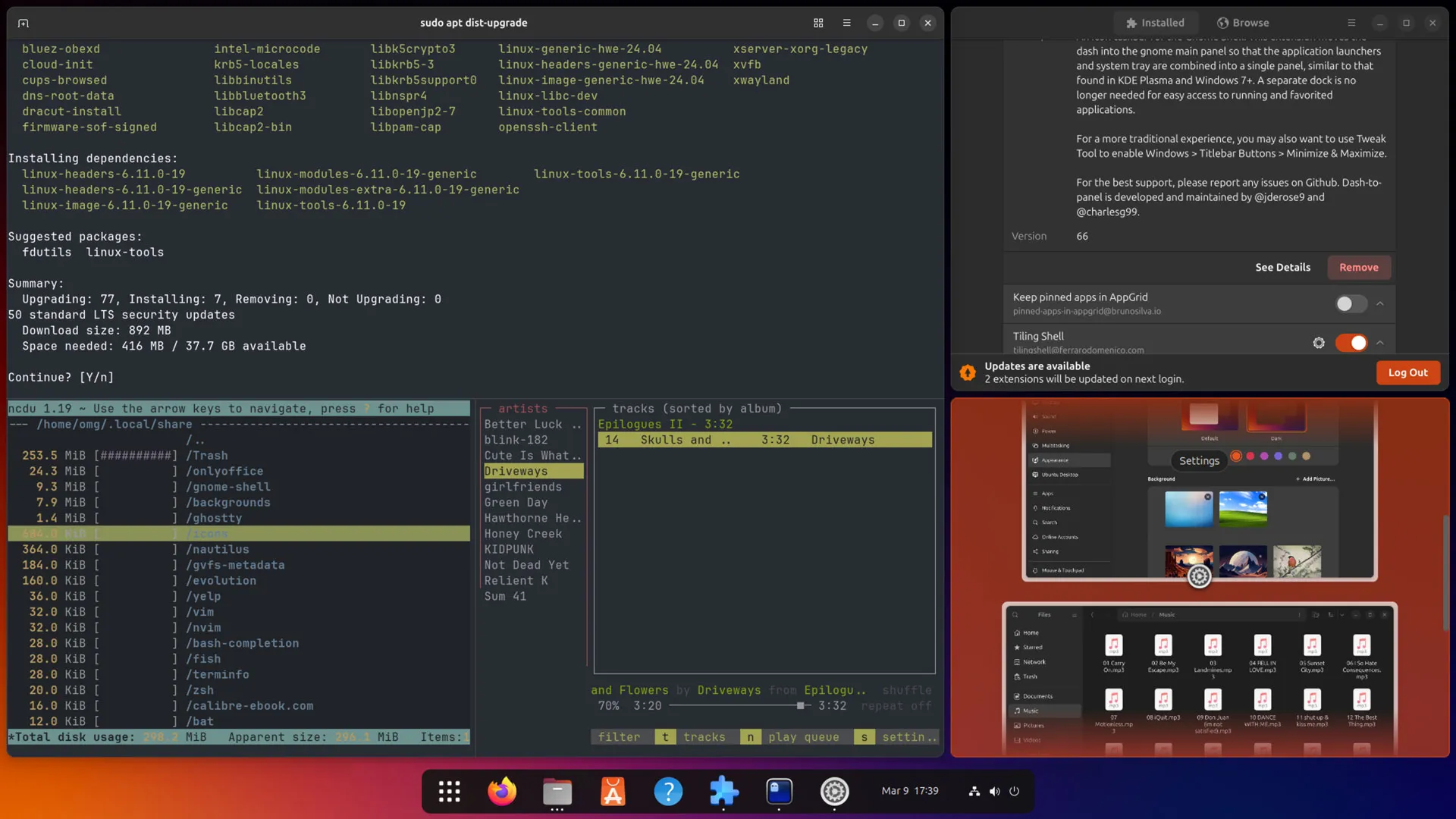Open Files from the dock
Viewport: 1456px width, 819px height.
557,792
